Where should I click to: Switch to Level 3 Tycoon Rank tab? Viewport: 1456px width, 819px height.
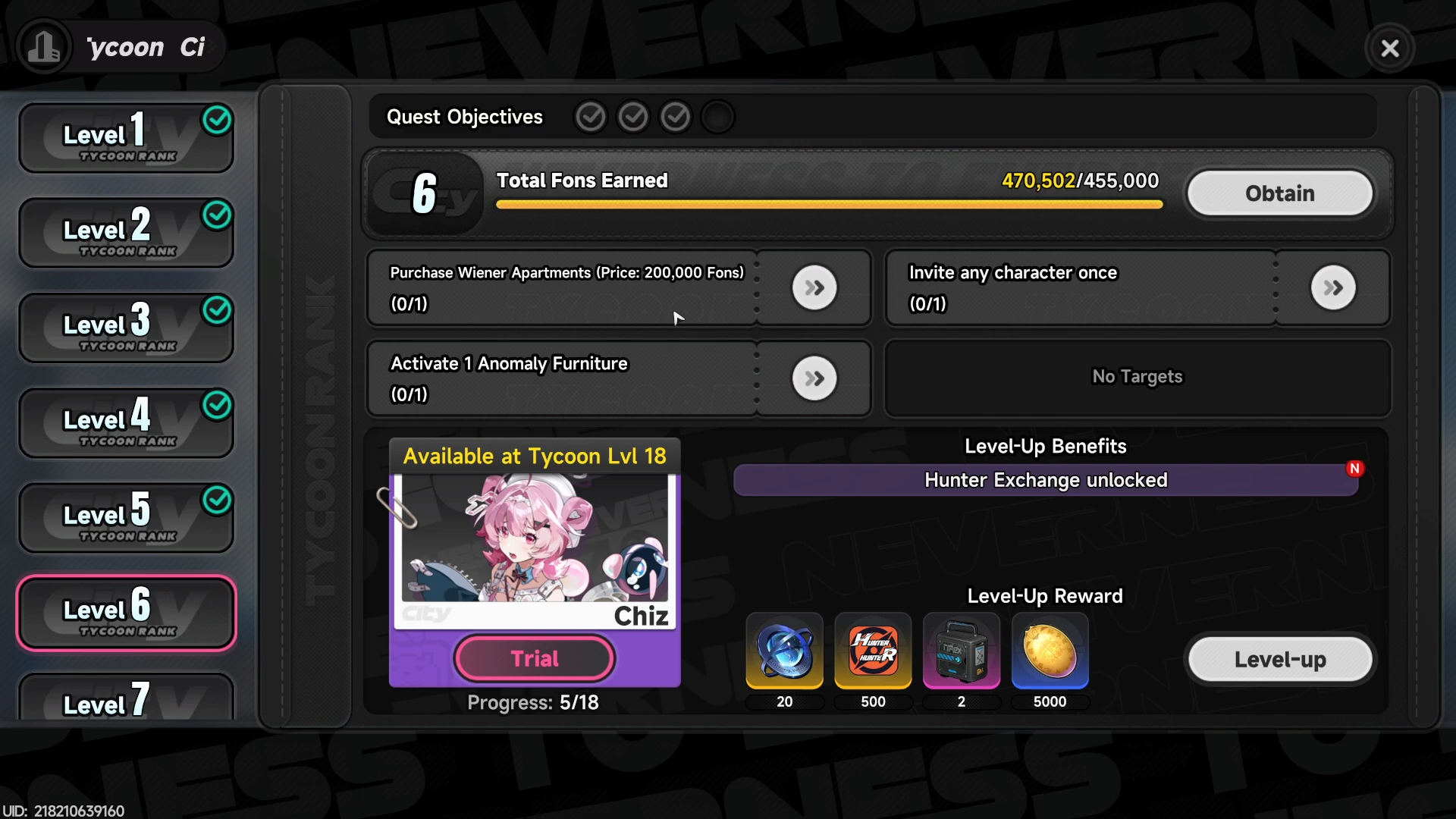pos(126,328)
